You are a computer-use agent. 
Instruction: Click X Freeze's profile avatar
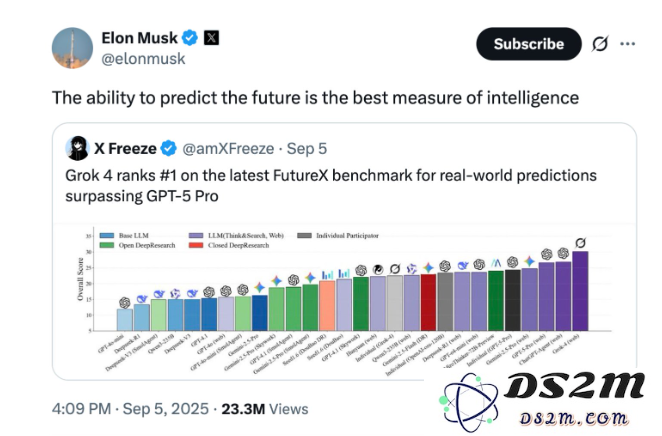pyautogui.click(x=77, y=148)
